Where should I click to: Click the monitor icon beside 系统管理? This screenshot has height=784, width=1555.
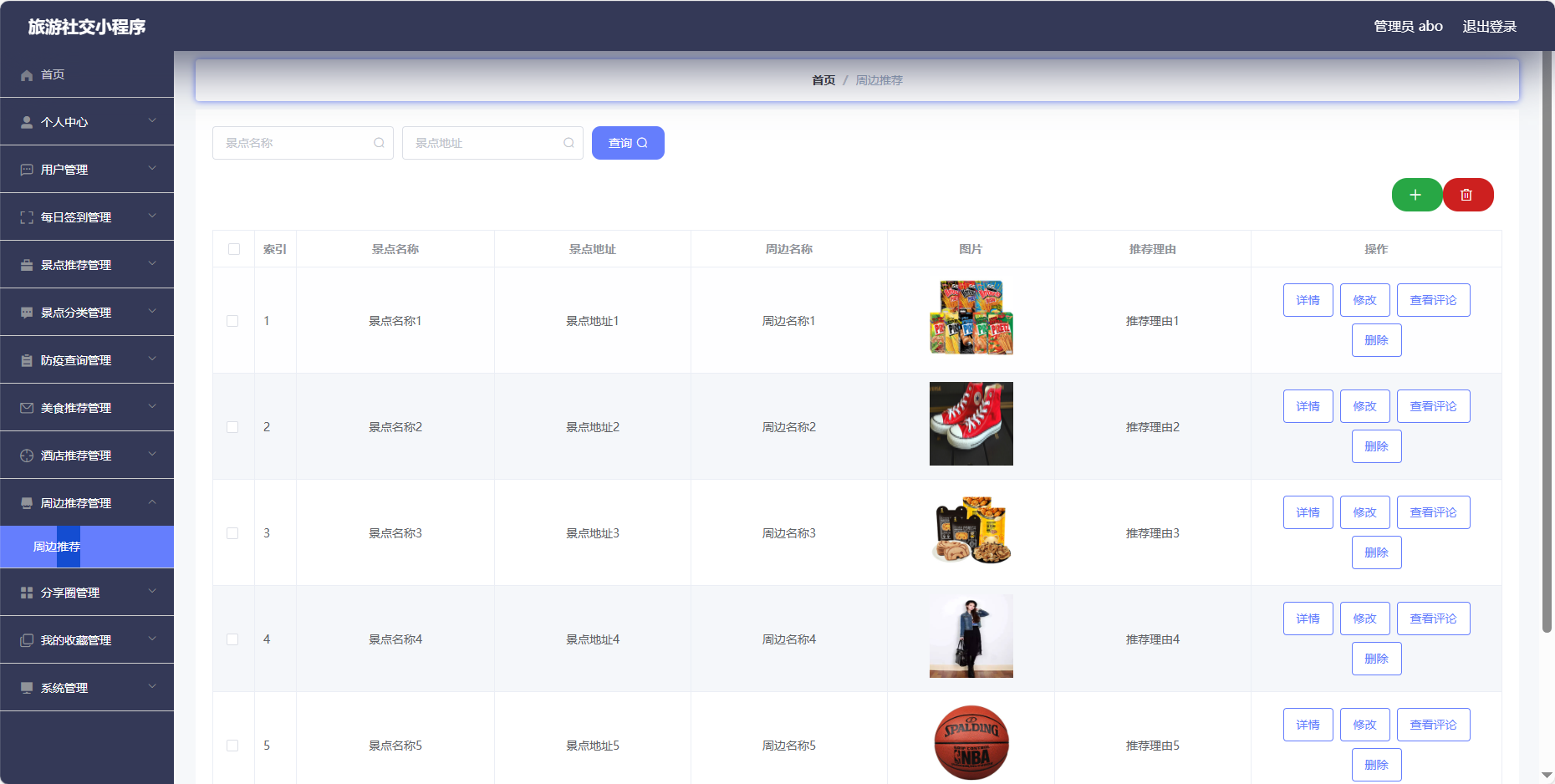point(27,689)
